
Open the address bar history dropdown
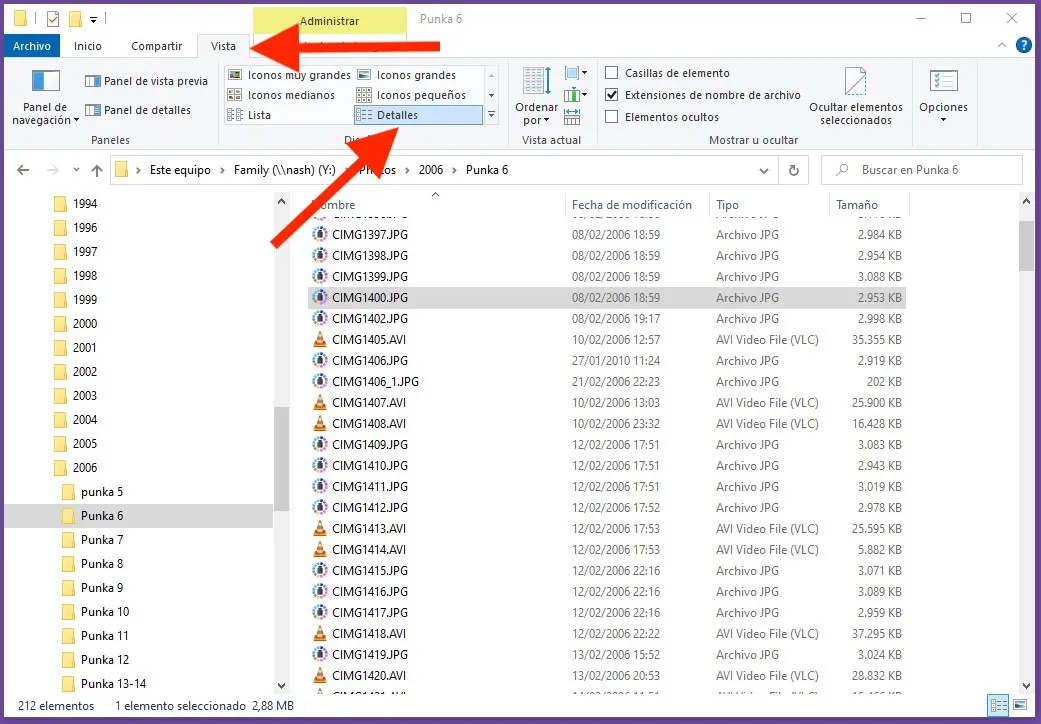tap(764, 170)
